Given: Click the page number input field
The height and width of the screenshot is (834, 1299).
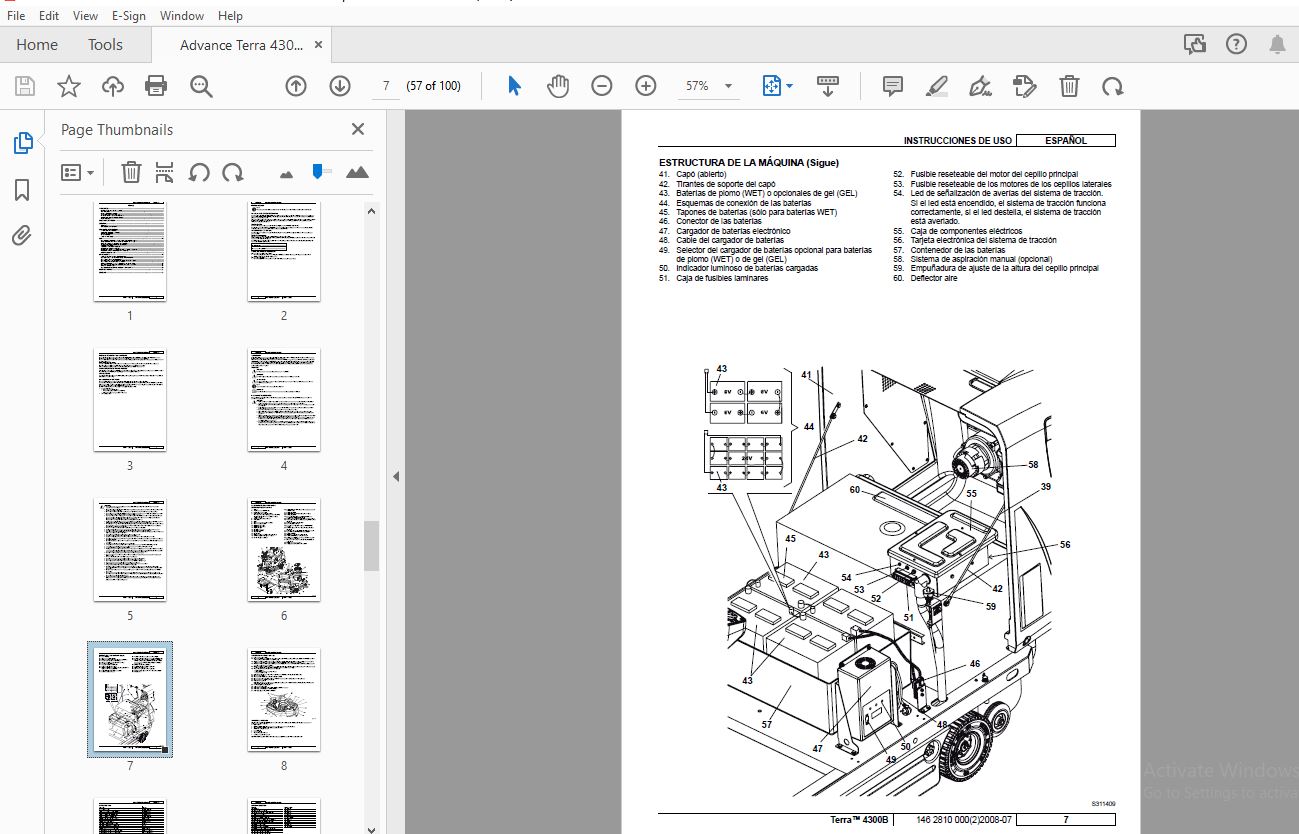Looking at the screenshot, I should (385, 86).
